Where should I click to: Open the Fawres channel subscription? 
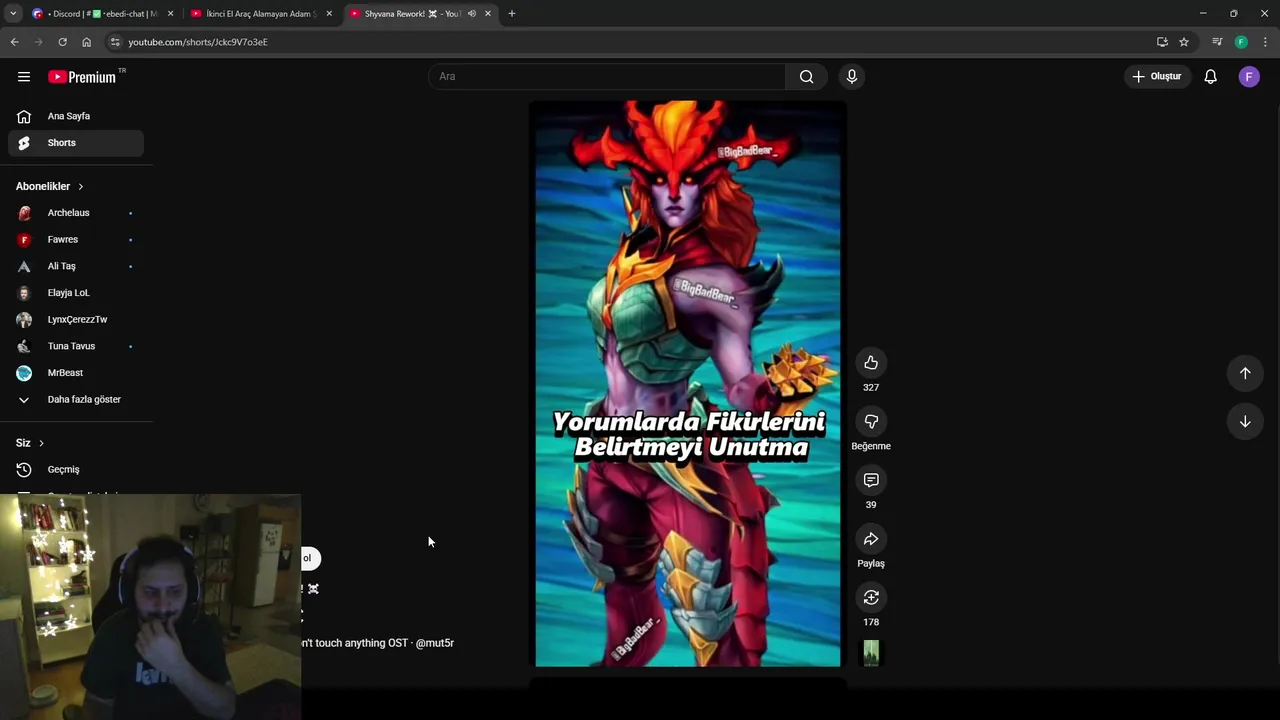[x=76, y=240]
